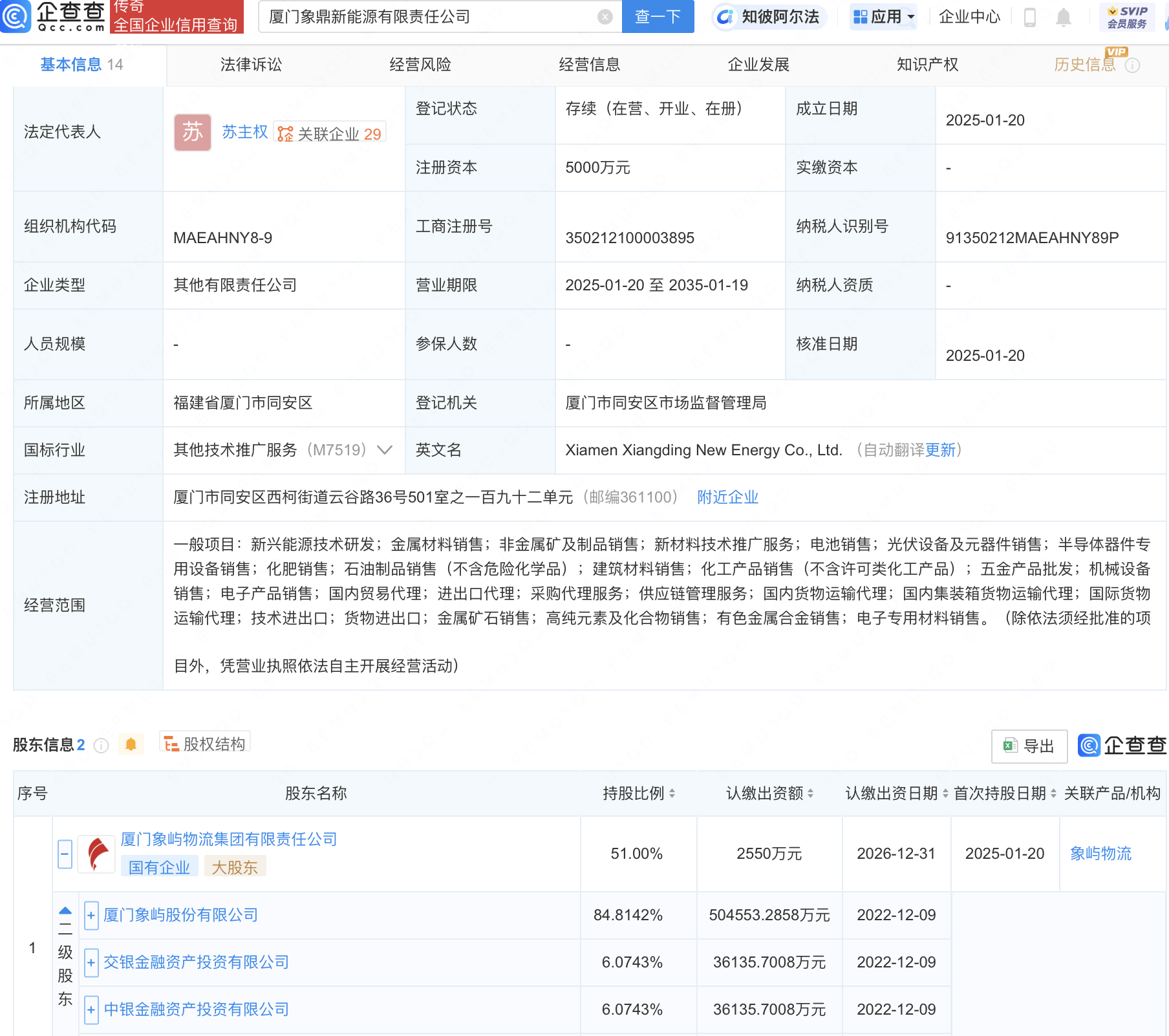This screenshot has width=1169, height=1036.
Task: Open 知彼阿尔法 AI assistant
Action: (x=769, y=17)
